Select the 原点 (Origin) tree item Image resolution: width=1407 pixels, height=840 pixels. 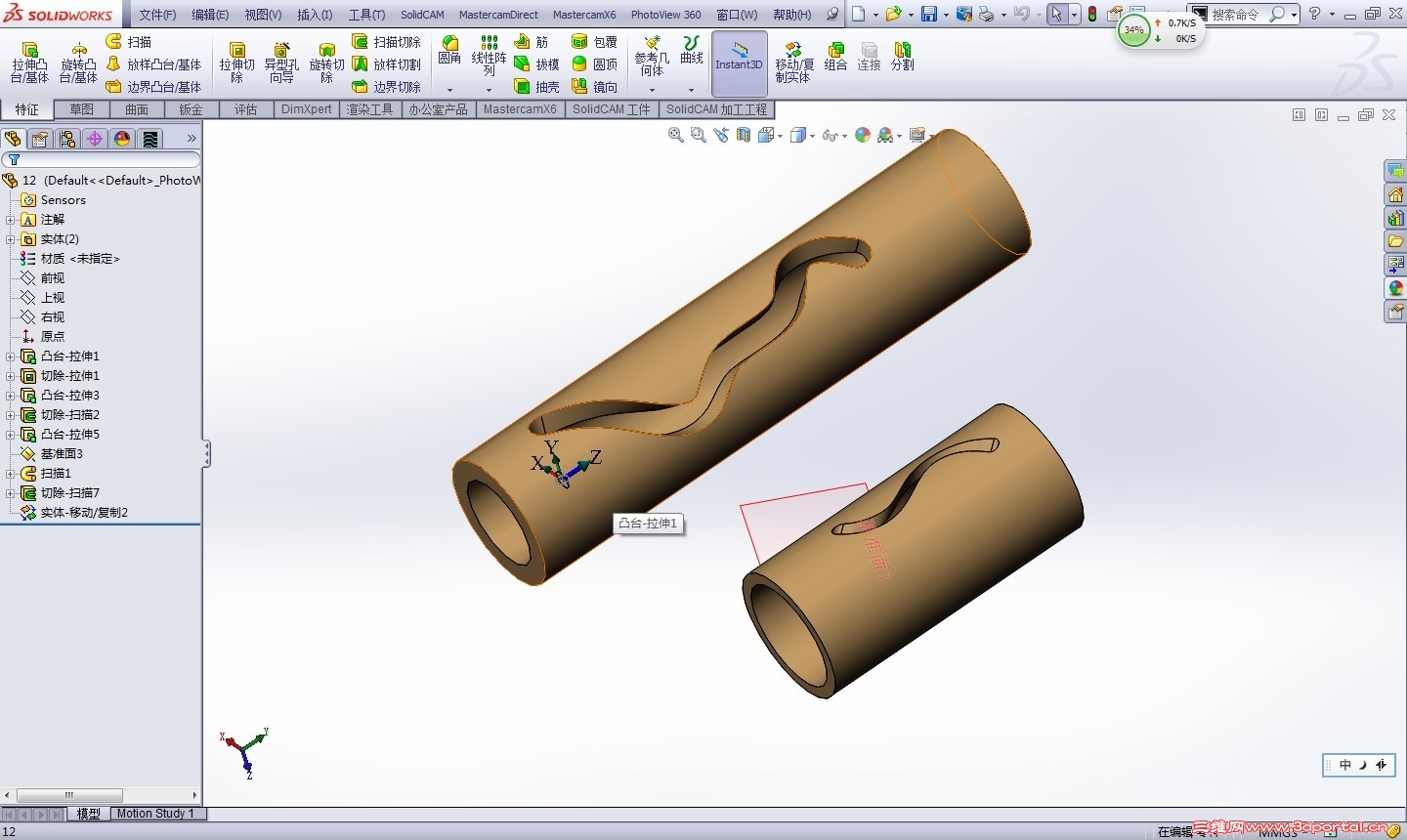pos(42,337)
